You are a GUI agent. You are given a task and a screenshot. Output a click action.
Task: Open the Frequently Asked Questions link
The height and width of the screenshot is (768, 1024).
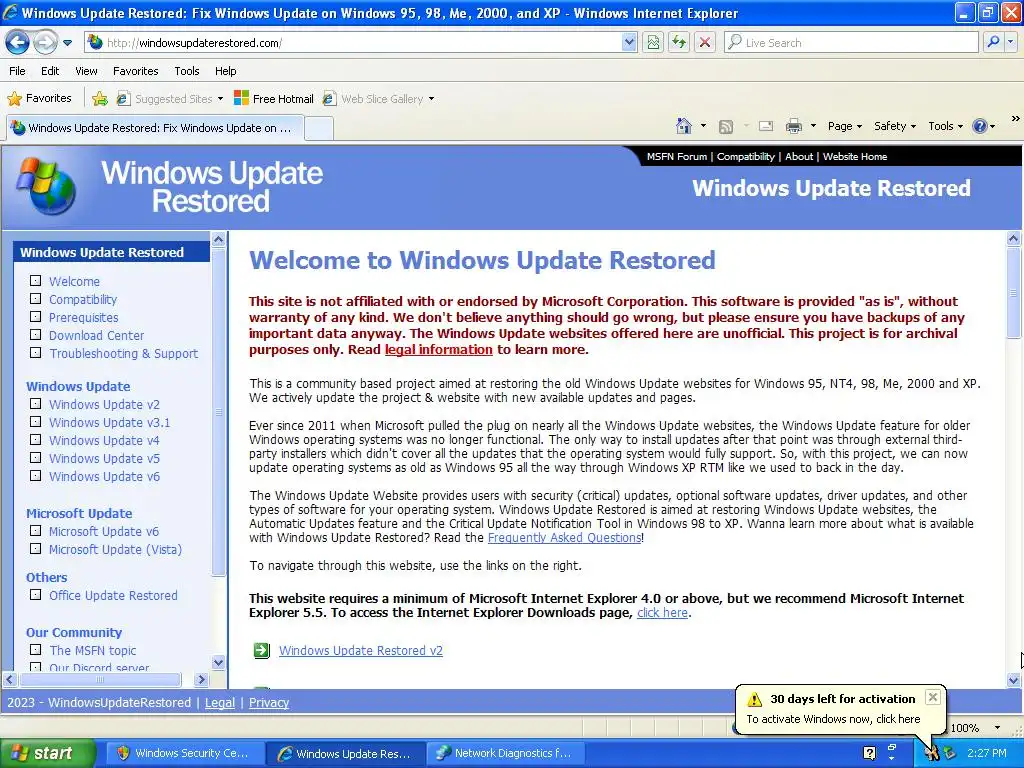click(564, 538)
